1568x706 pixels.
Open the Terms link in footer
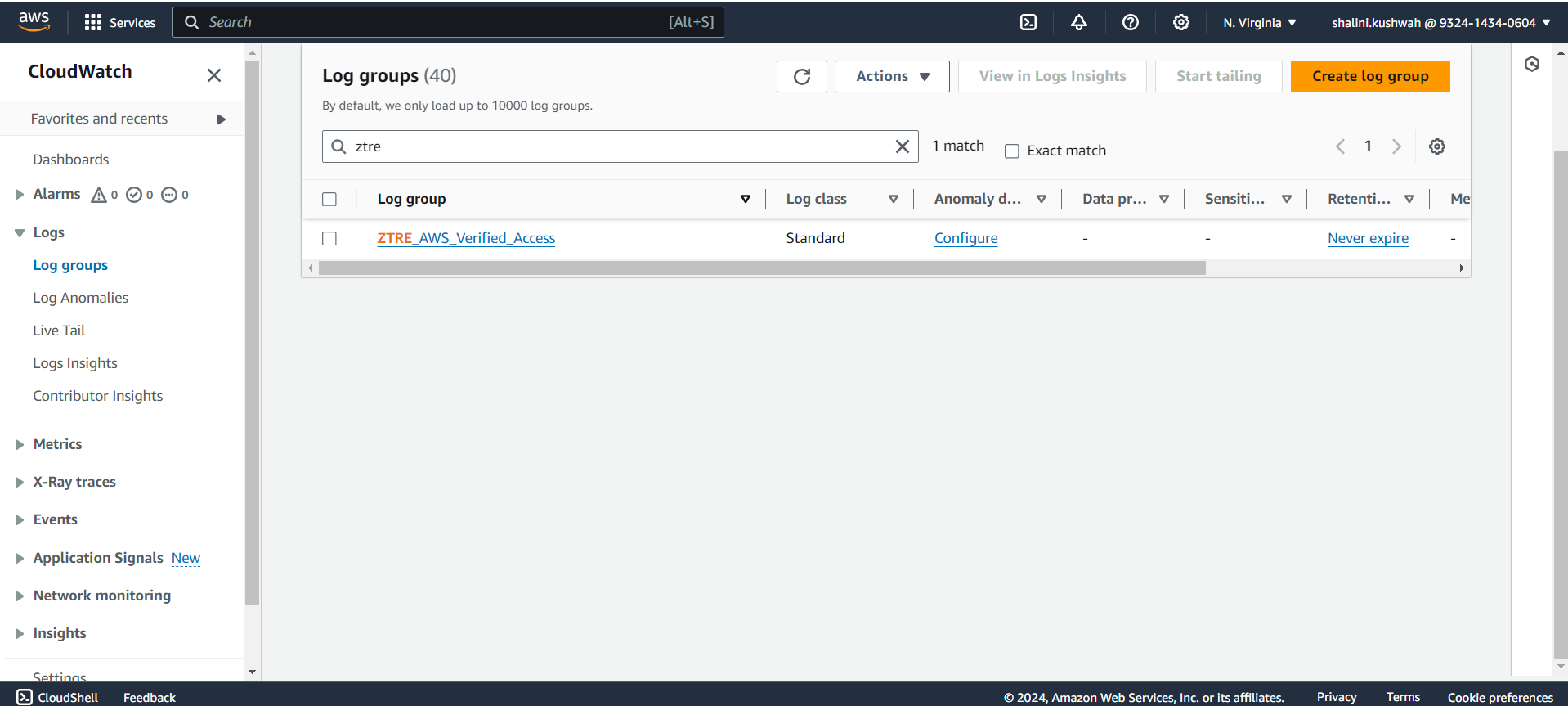(1403, 697)
